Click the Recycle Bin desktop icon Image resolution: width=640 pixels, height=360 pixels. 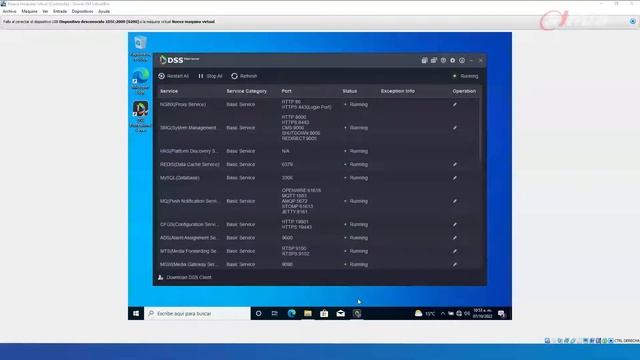click(x=140, y=48)
